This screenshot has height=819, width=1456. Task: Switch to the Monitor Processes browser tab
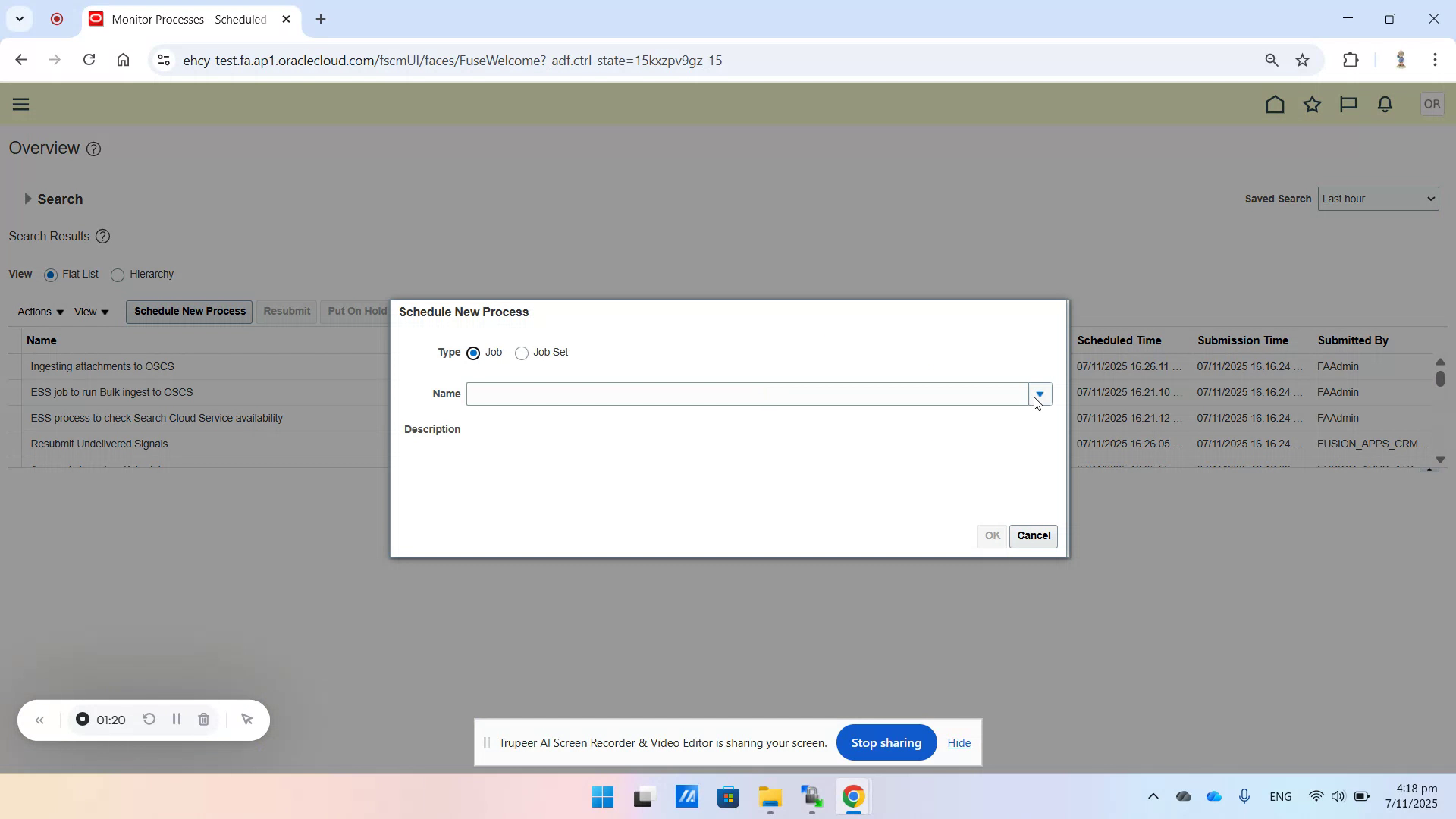[x=182, y=19]
